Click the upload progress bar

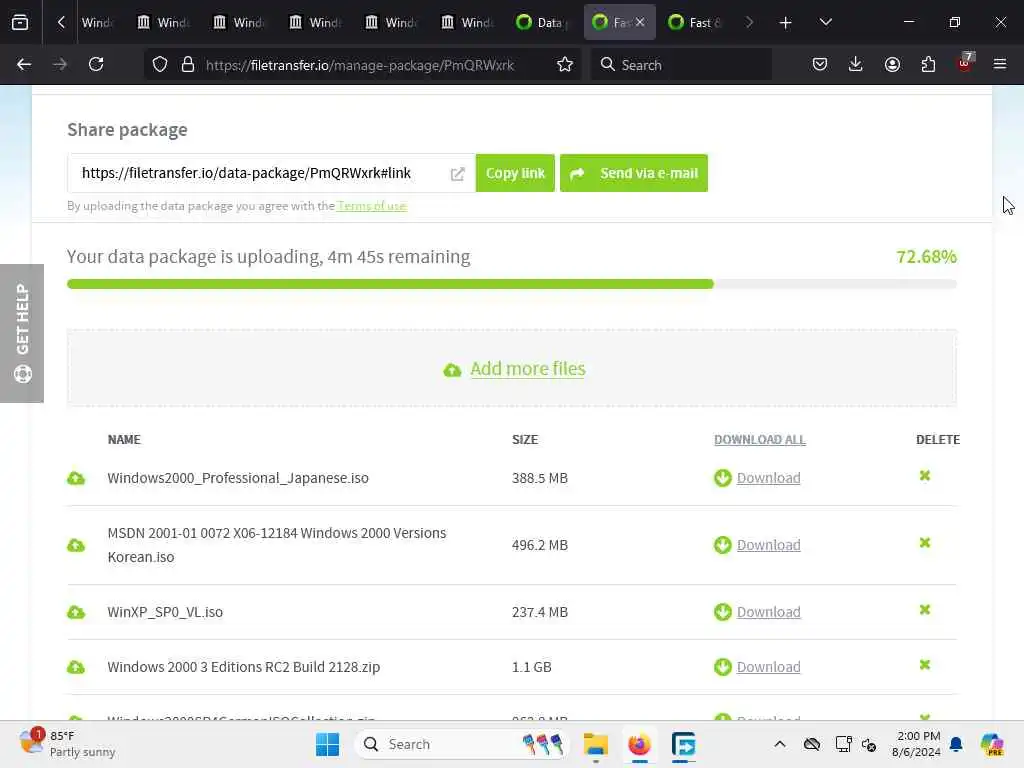tap(512, 284)
